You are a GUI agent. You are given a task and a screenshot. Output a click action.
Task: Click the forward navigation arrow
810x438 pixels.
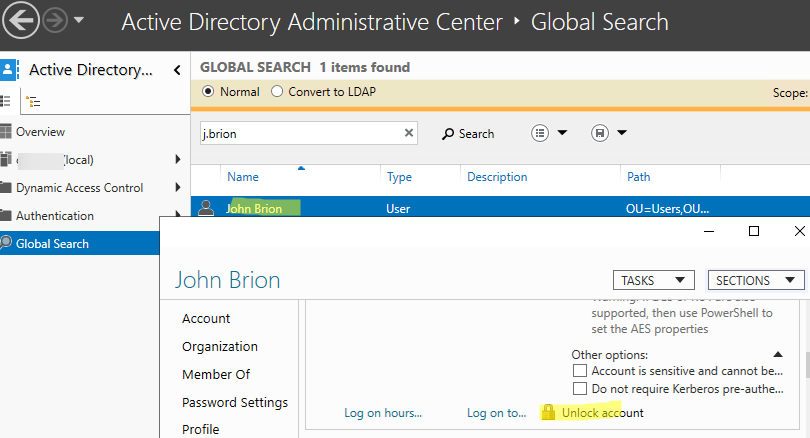click(55, 21)
